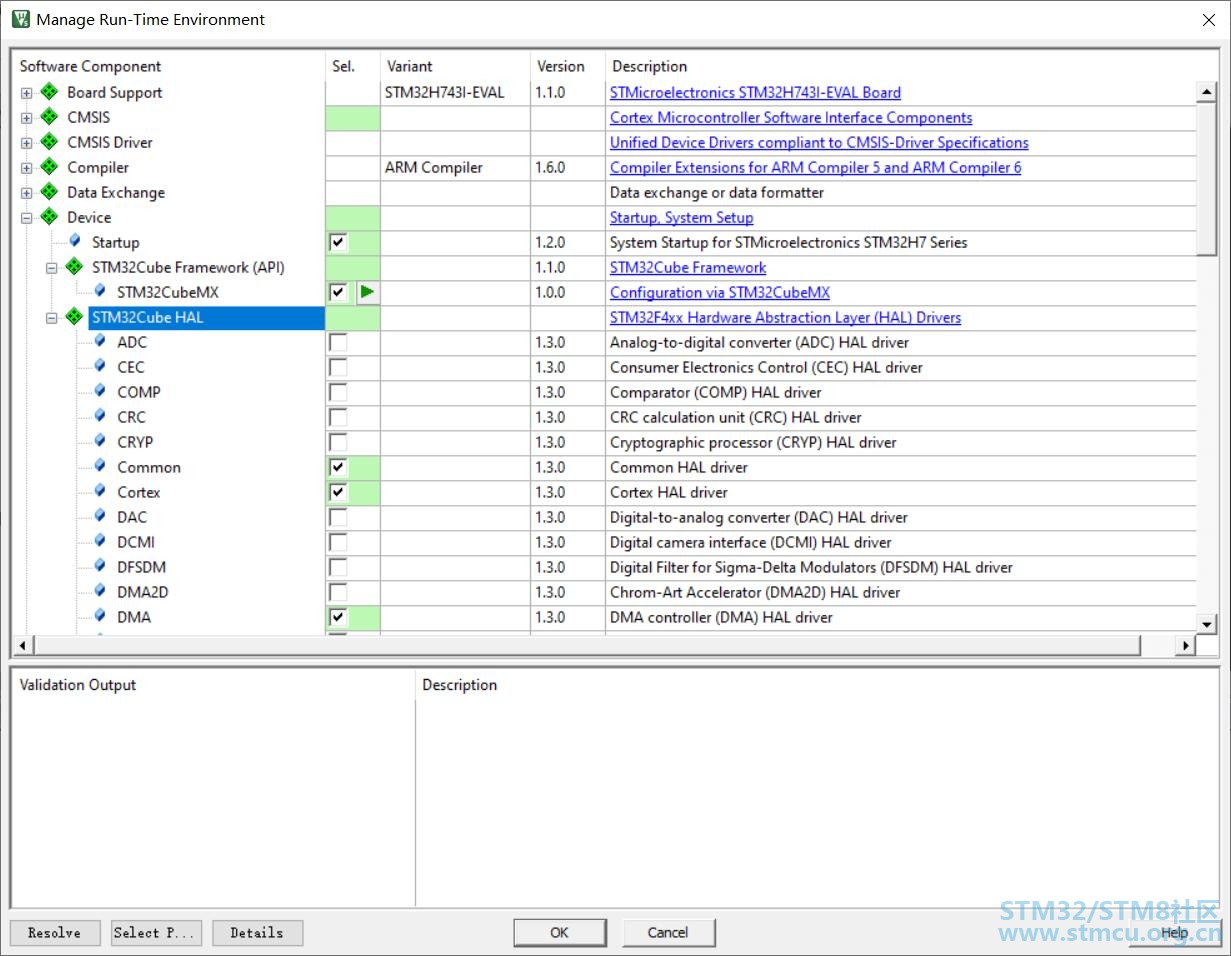Click the DAC blue component icon
This screenshot has height=956, width=1231.
100,516
